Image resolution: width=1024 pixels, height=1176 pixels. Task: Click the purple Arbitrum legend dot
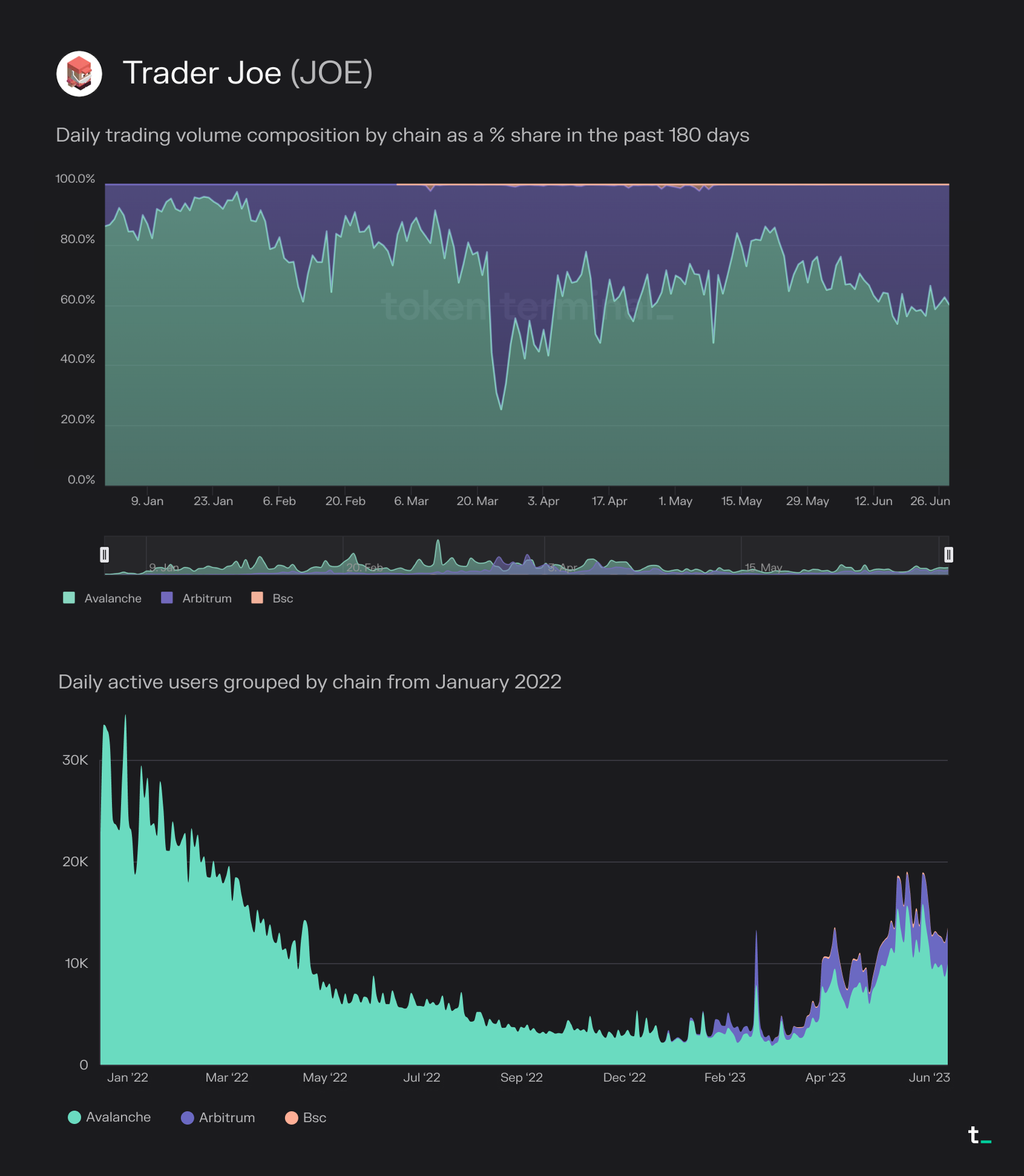188,1117
